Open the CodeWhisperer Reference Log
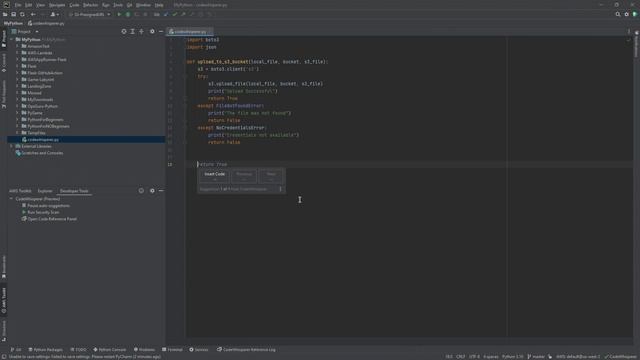Viewport: 640px width, 360px height. click(x=246, y=349)
